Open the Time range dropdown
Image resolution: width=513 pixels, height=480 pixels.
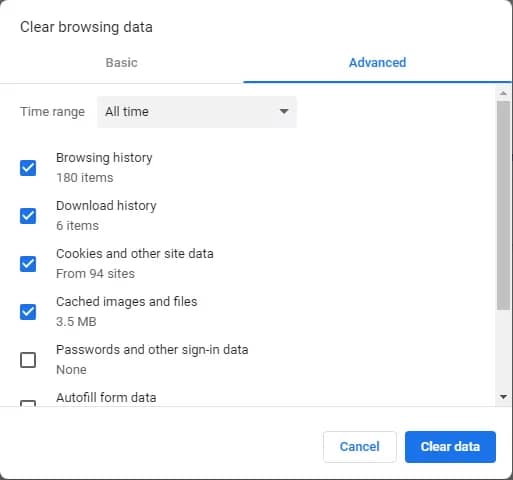pyautogui.click(x=197, y=112)
